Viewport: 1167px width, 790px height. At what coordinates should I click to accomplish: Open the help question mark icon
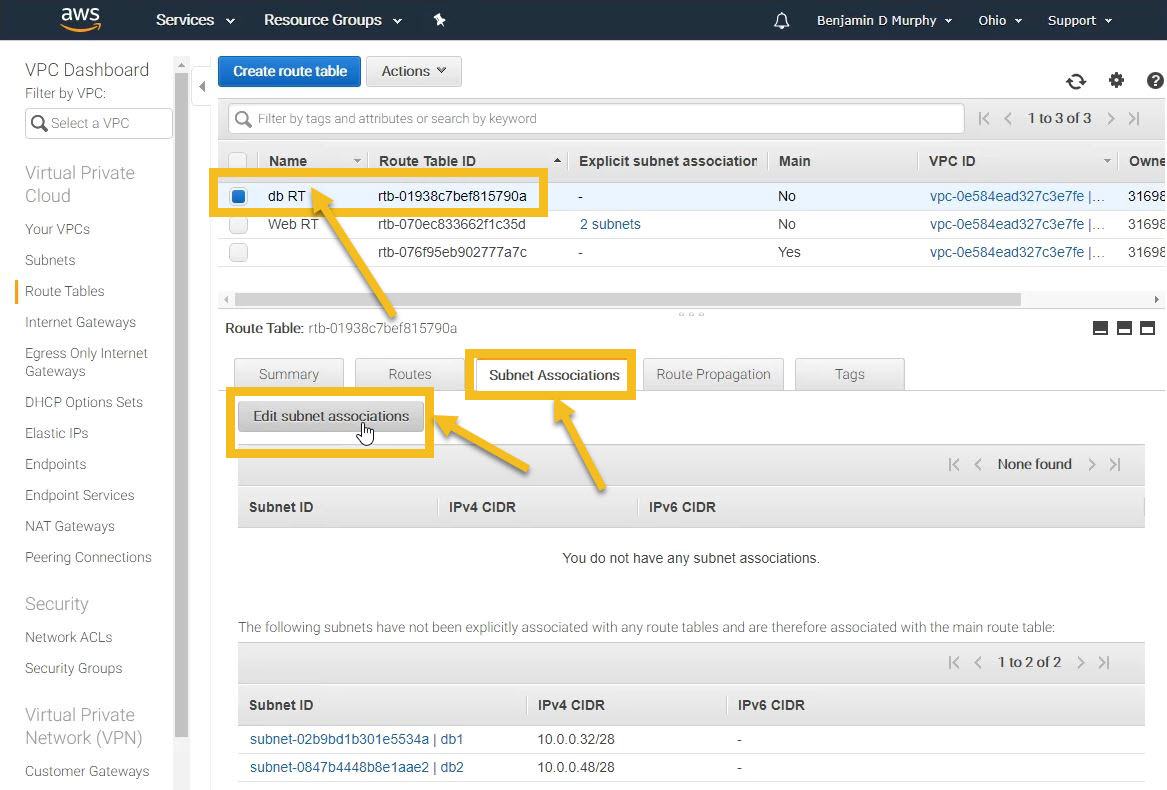(x=1155, y=80)
